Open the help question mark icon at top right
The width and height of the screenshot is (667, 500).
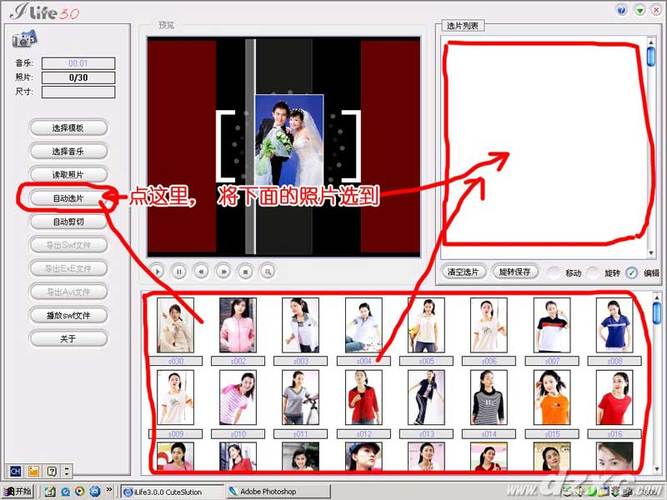point(623,11)
